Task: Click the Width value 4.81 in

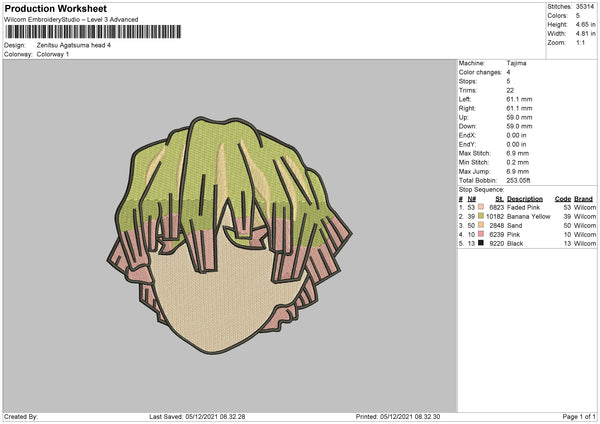Action: [585, 34]
